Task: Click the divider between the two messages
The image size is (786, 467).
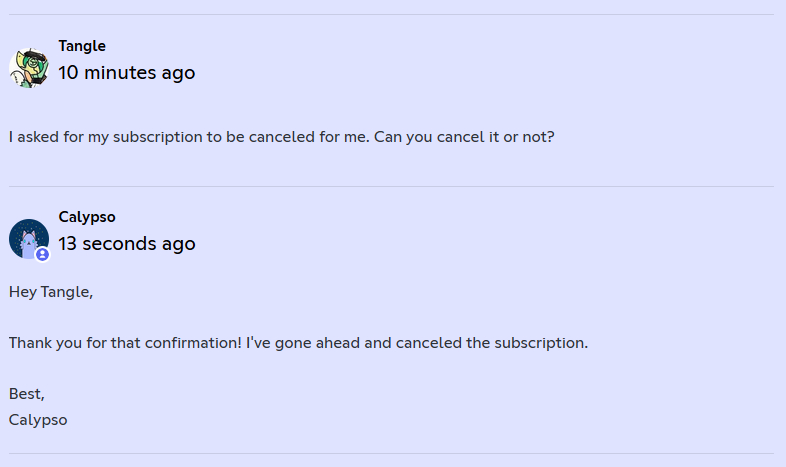Action: (391, 186)
